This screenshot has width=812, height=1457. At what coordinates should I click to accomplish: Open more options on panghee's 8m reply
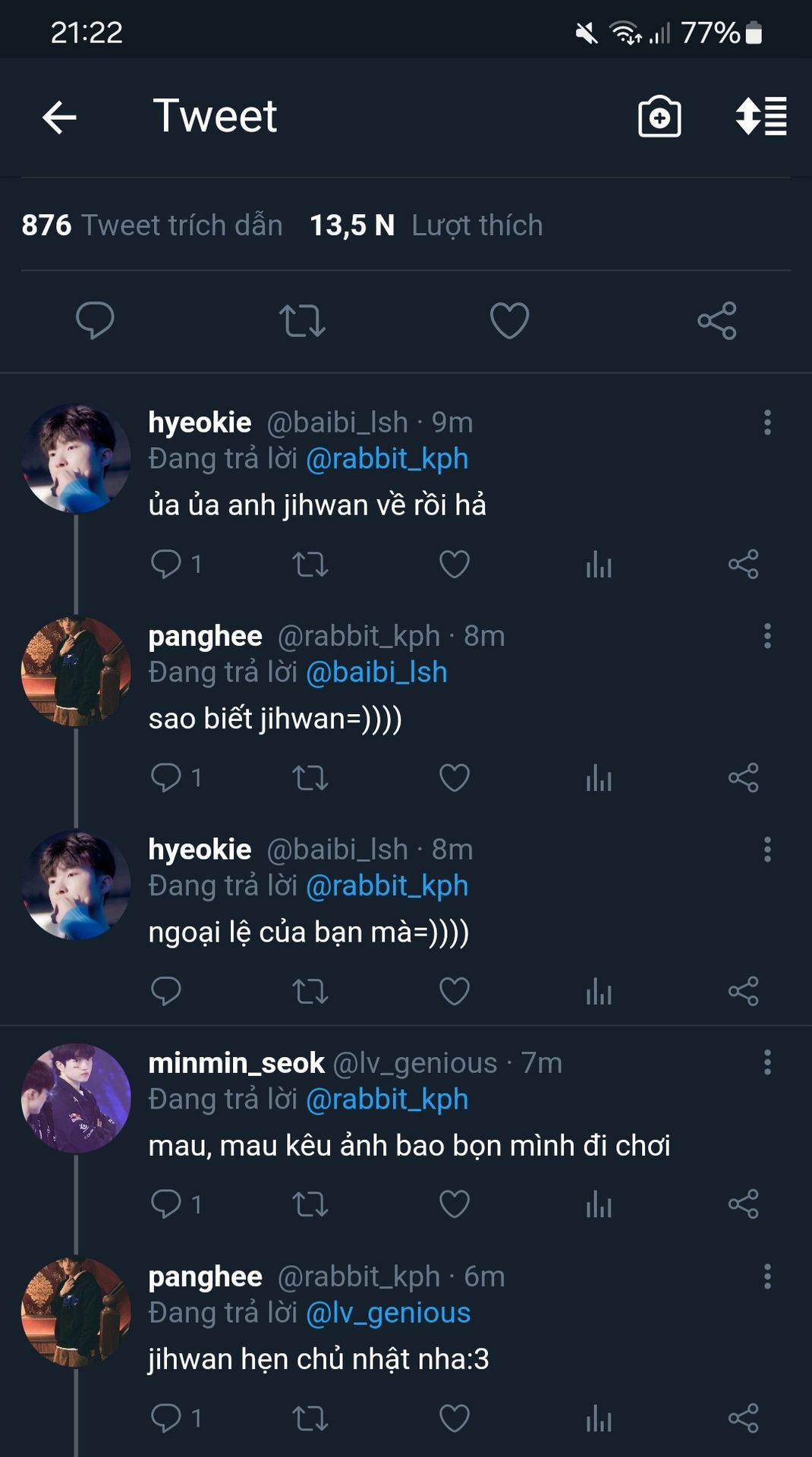click(767, 636)
